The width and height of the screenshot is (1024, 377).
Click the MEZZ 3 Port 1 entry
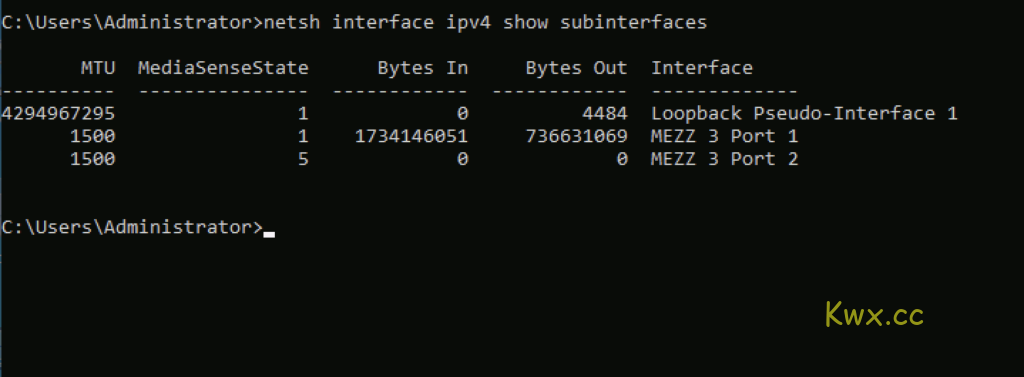(724, 137)
